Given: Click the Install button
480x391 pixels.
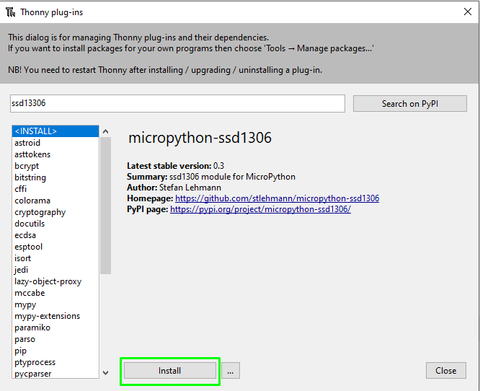Looking at the screenshot, I should (x=170, y=371).
